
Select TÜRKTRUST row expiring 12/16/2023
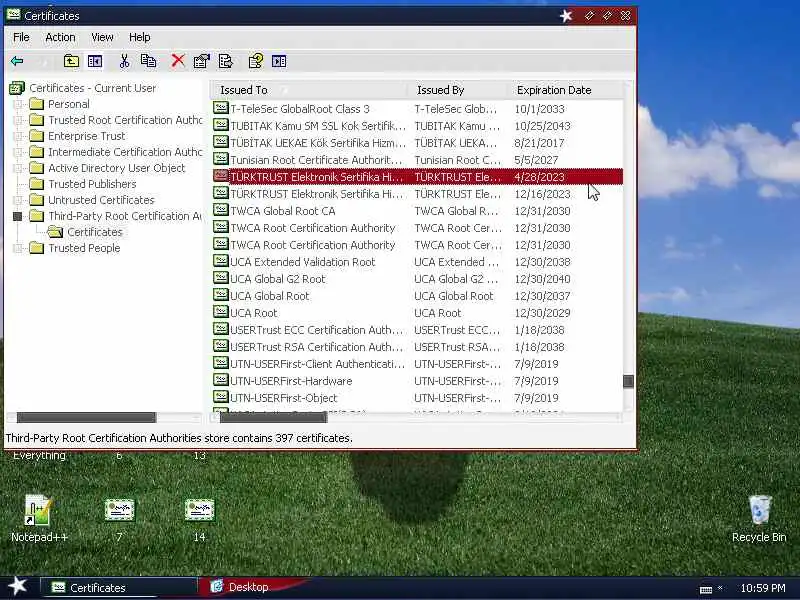pyautogui.click(x=417, y=194)
